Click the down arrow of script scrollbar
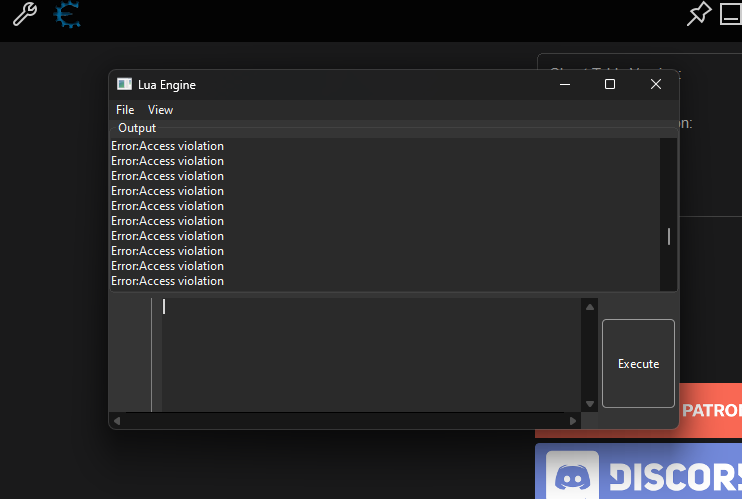This screenshot has width=742, height=499. point(590,404)
